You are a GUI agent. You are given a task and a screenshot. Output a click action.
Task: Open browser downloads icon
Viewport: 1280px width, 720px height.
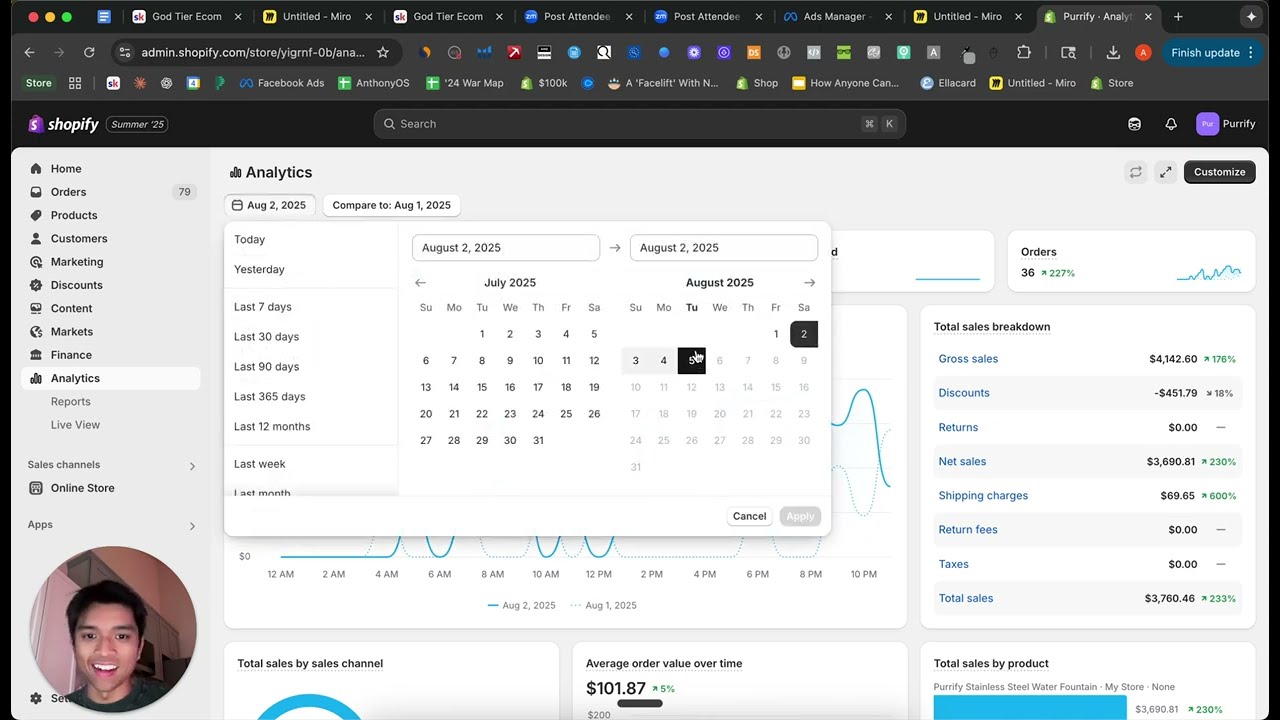coord(1113,53)
